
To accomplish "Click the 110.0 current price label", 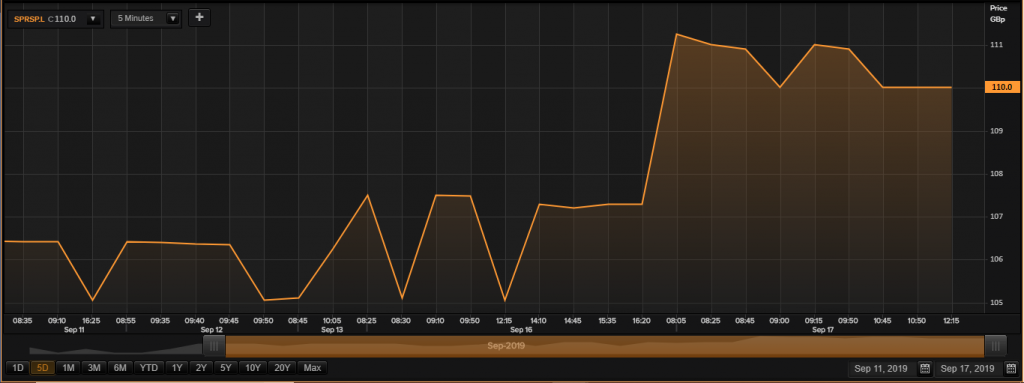I will click(x=1001, y=87).
